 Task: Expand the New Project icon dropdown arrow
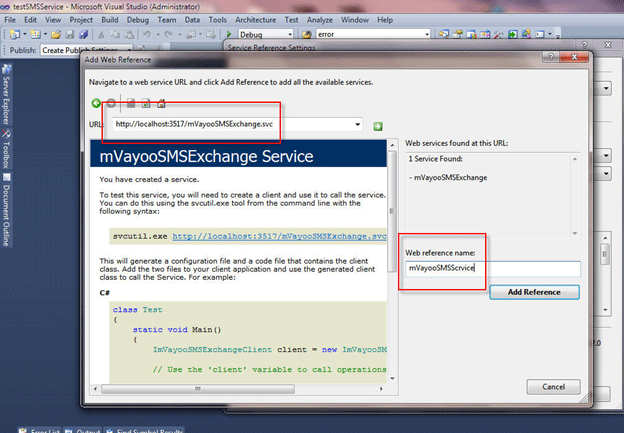coord(24,35)
